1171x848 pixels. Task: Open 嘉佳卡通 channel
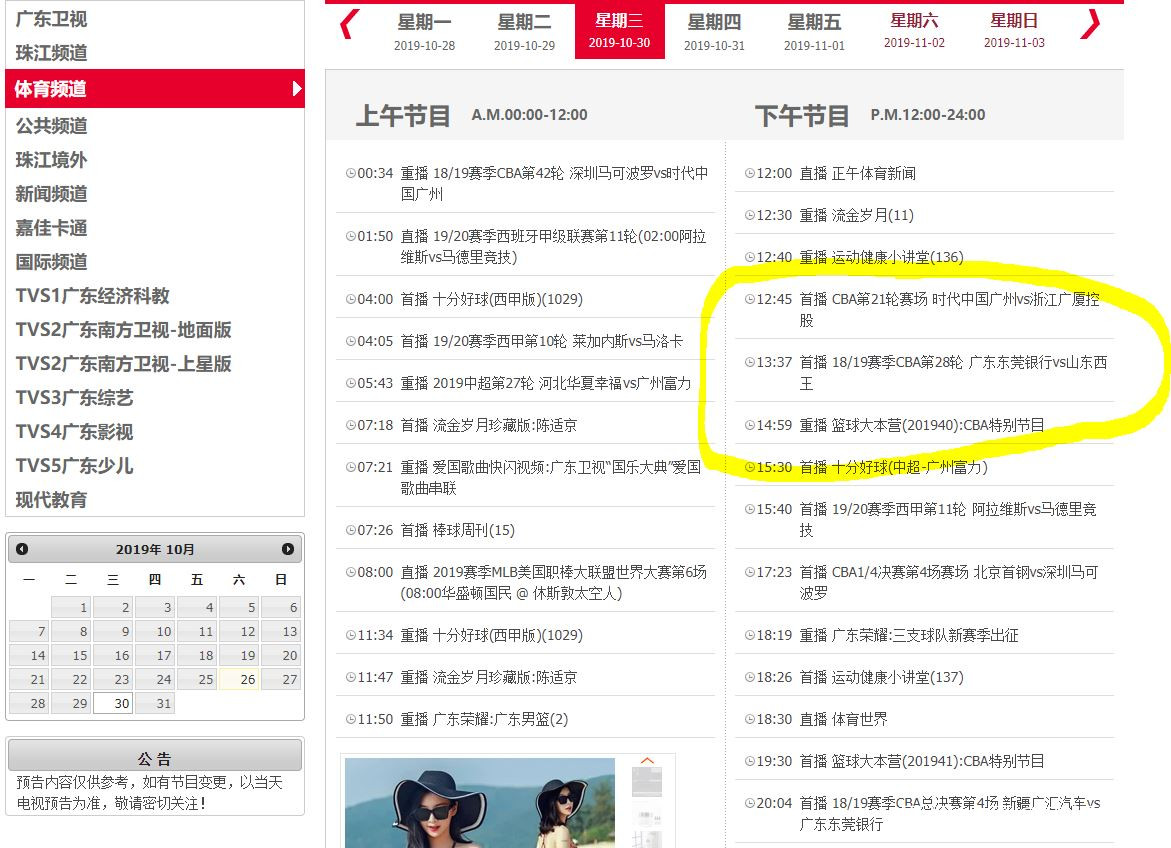click(x=52, y=228)
